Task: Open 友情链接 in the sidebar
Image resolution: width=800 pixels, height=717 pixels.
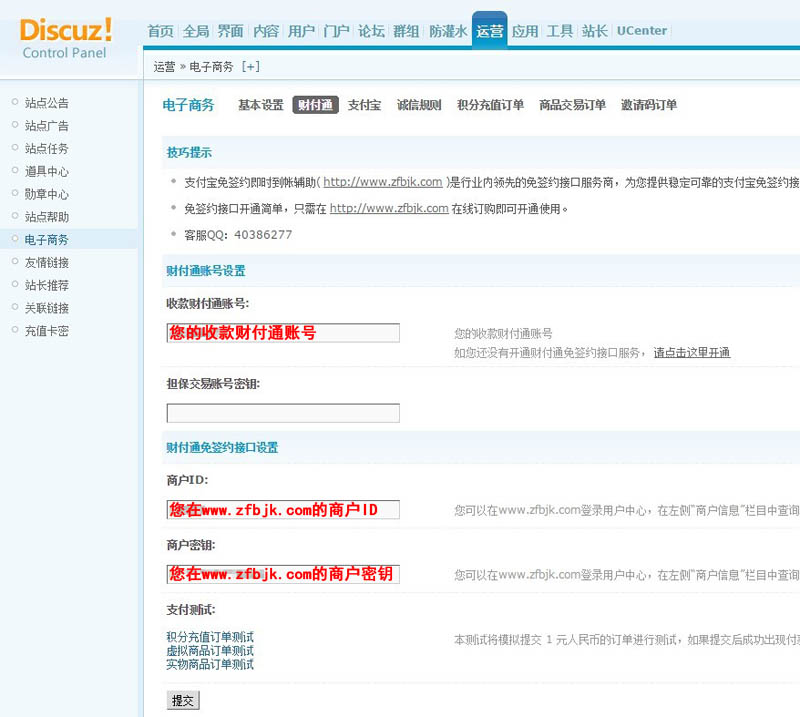Action: pos(46,262)
